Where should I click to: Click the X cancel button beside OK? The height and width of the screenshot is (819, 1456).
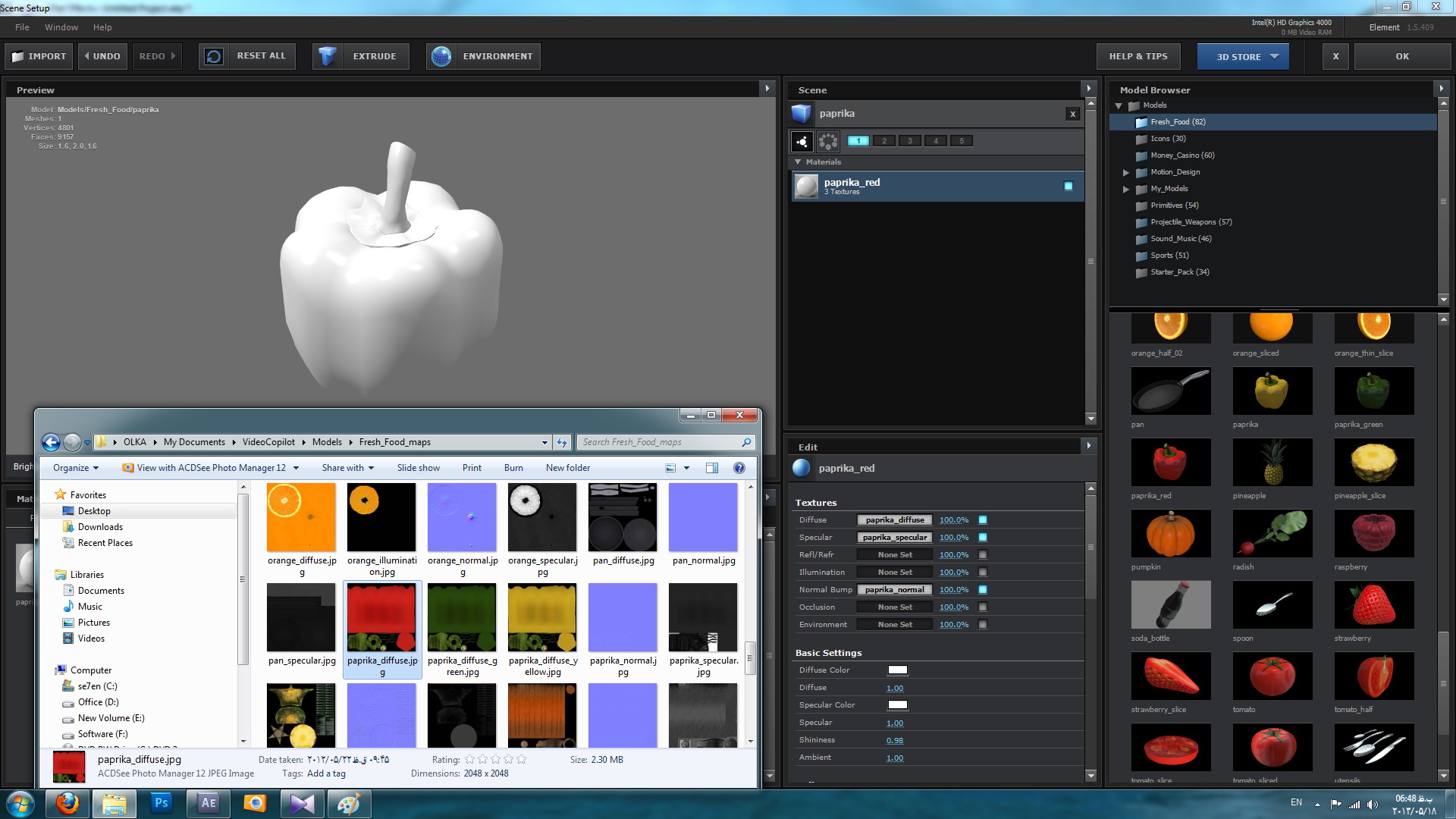pos(1336,56)
